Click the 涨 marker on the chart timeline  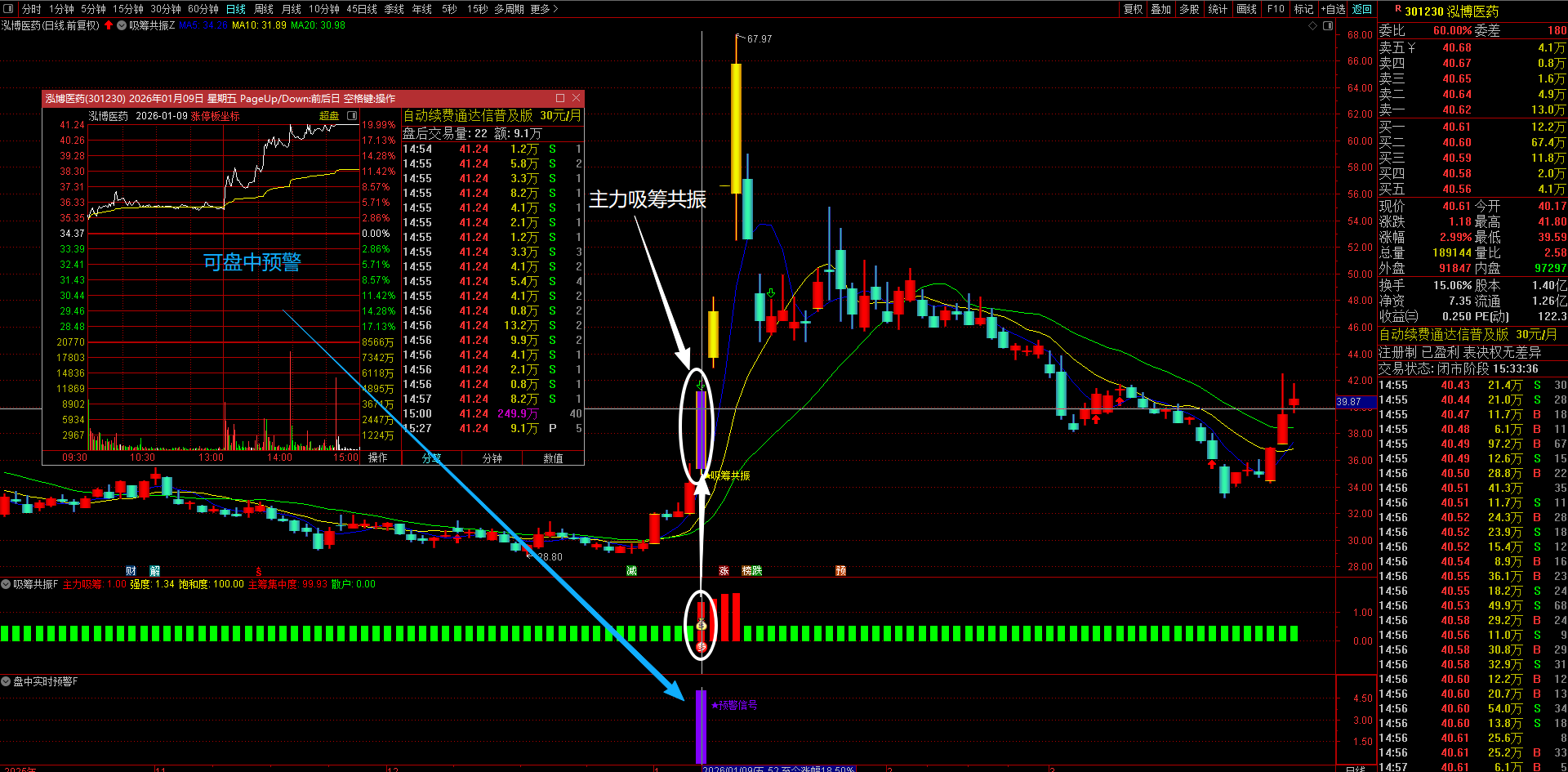[x=724, y=570]
